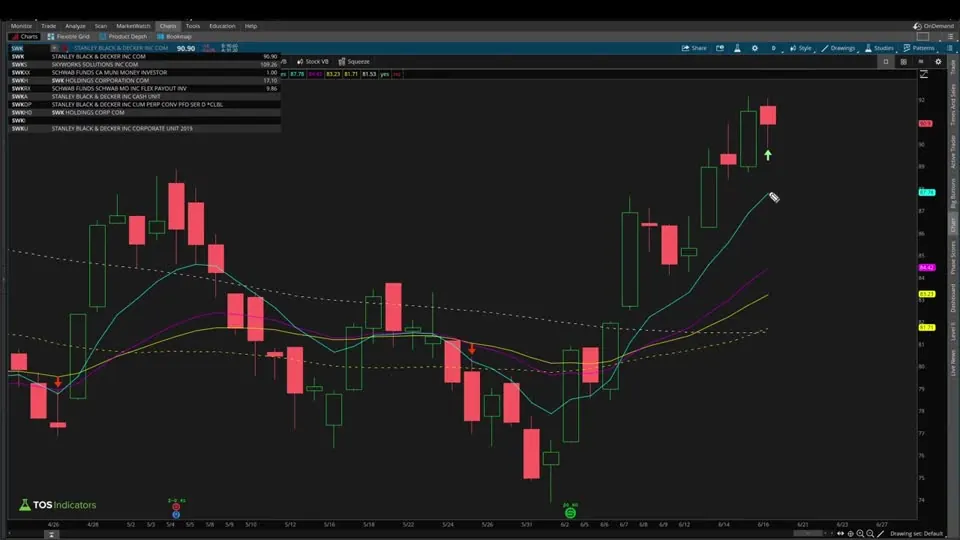Open the D timeframe dropdown
This screenshot has height=540, width=960.
tap(774, 48)
